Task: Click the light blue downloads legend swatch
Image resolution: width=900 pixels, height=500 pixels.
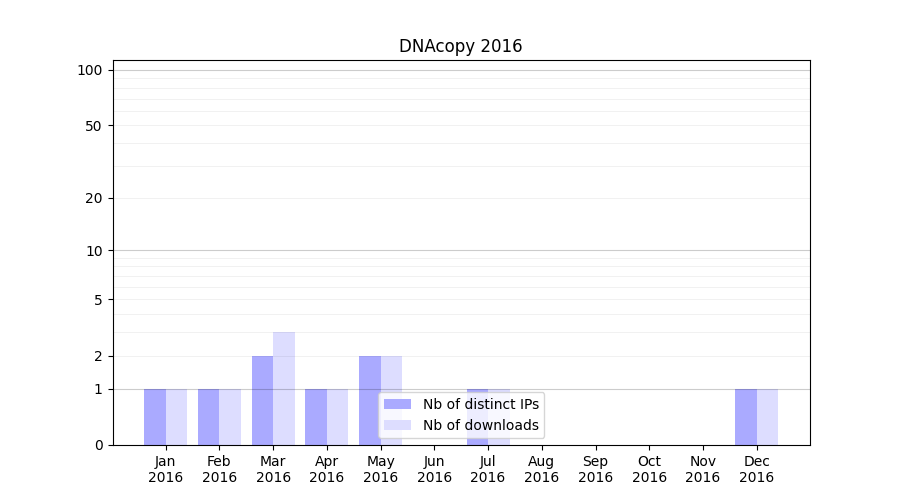Action: (x=397, y=425)
